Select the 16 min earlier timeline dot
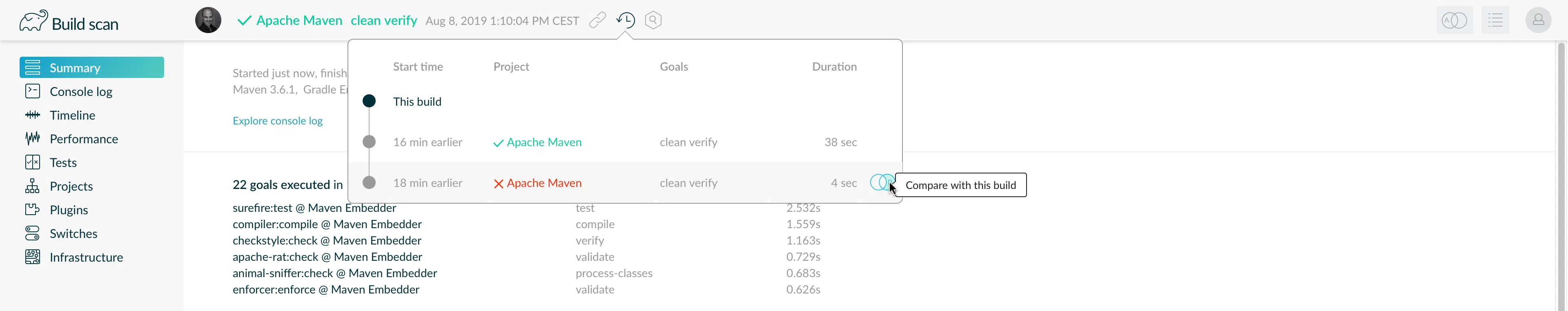The width and height of the screenshot is (1568, 311). tap(369, 142)
